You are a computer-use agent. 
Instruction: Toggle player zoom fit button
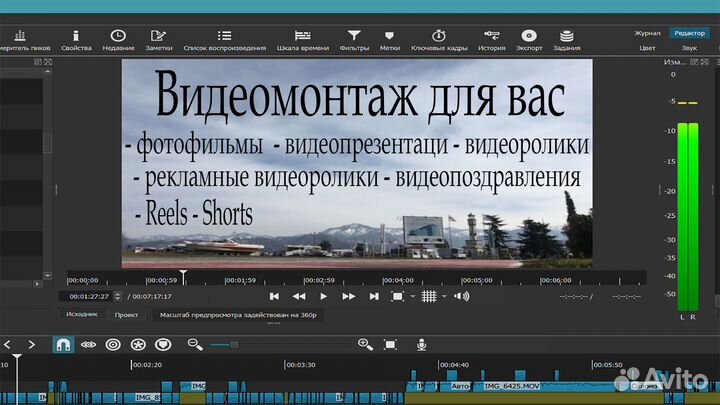pyautogui.click(x=398, y=297)
